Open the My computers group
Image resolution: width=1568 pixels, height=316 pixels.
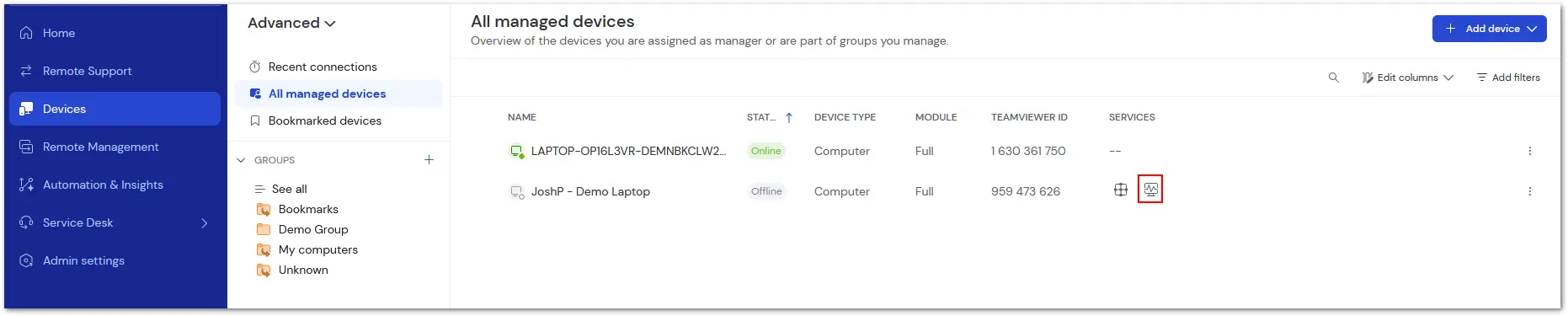pyautogui.click(x=318, y=249)
